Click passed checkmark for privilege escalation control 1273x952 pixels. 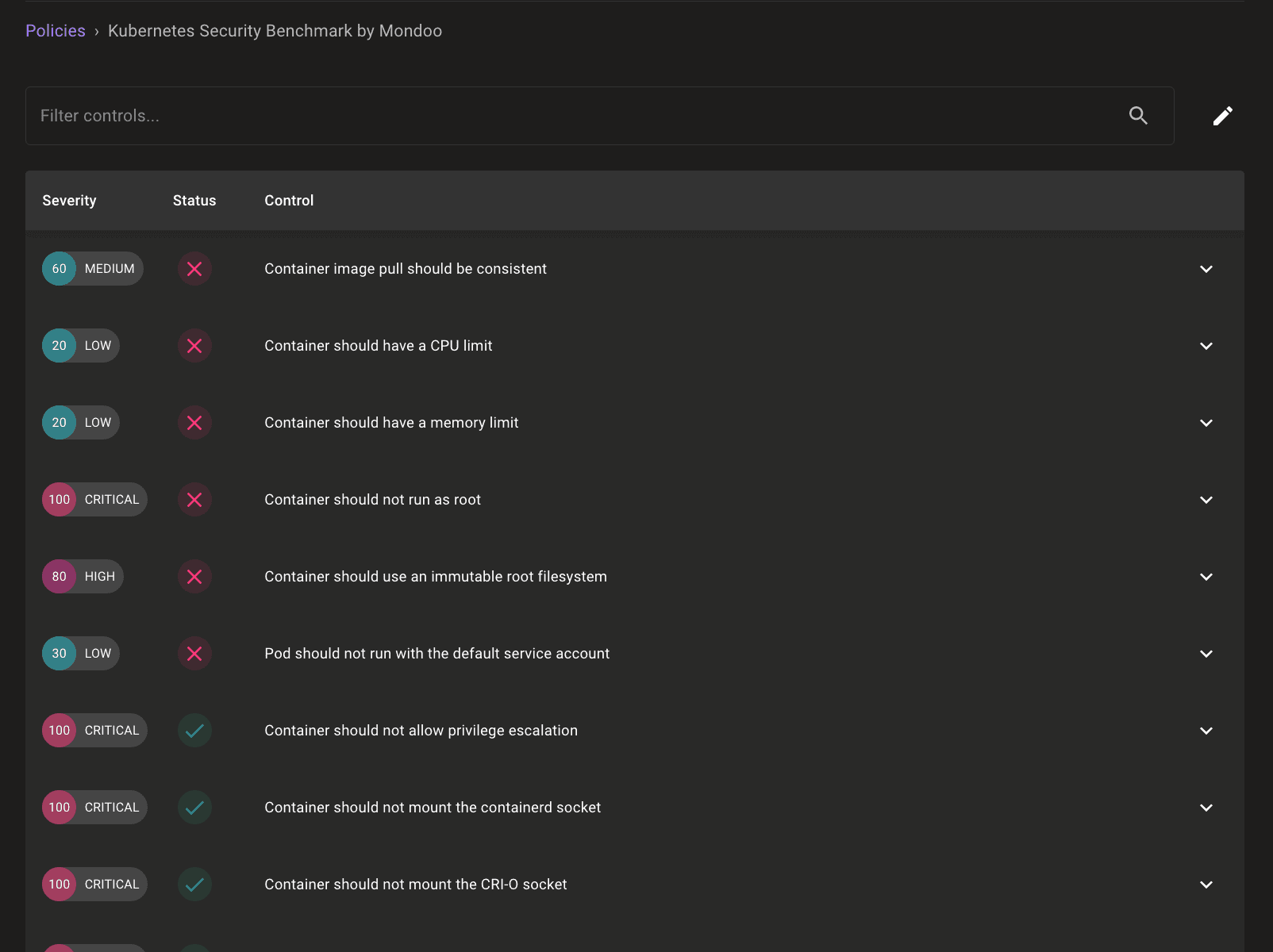(194, 731)
